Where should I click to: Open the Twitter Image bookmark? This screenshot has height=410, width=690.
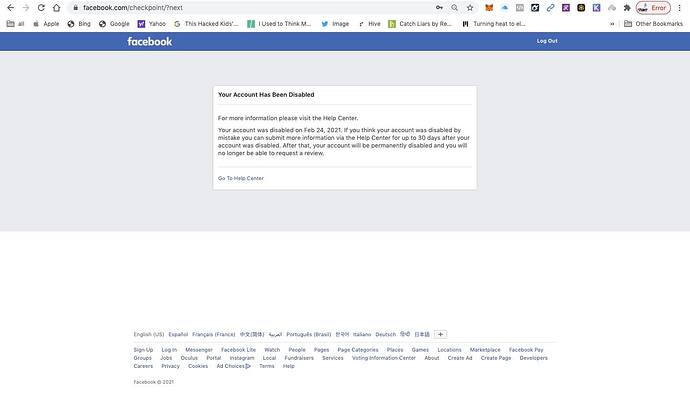[x=335, y=24]
